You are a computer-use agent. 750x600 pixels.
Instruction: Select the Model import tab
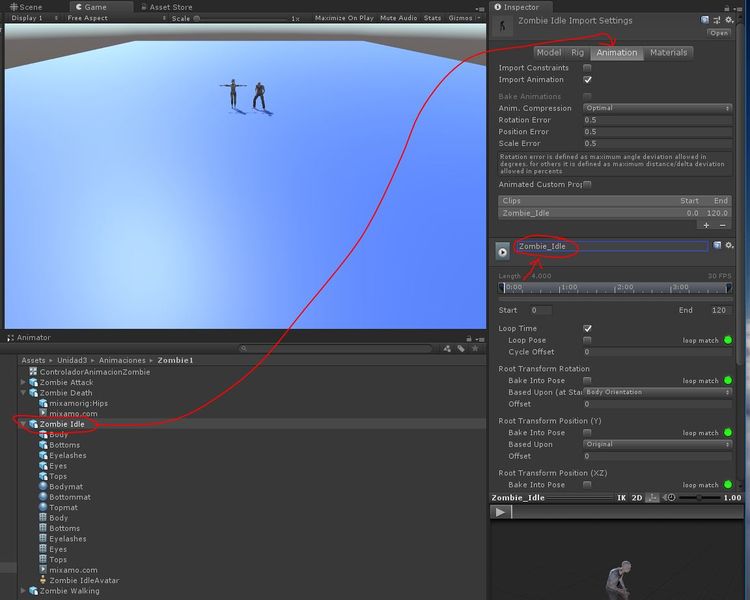pyautogui.click(x=549, y=52)
